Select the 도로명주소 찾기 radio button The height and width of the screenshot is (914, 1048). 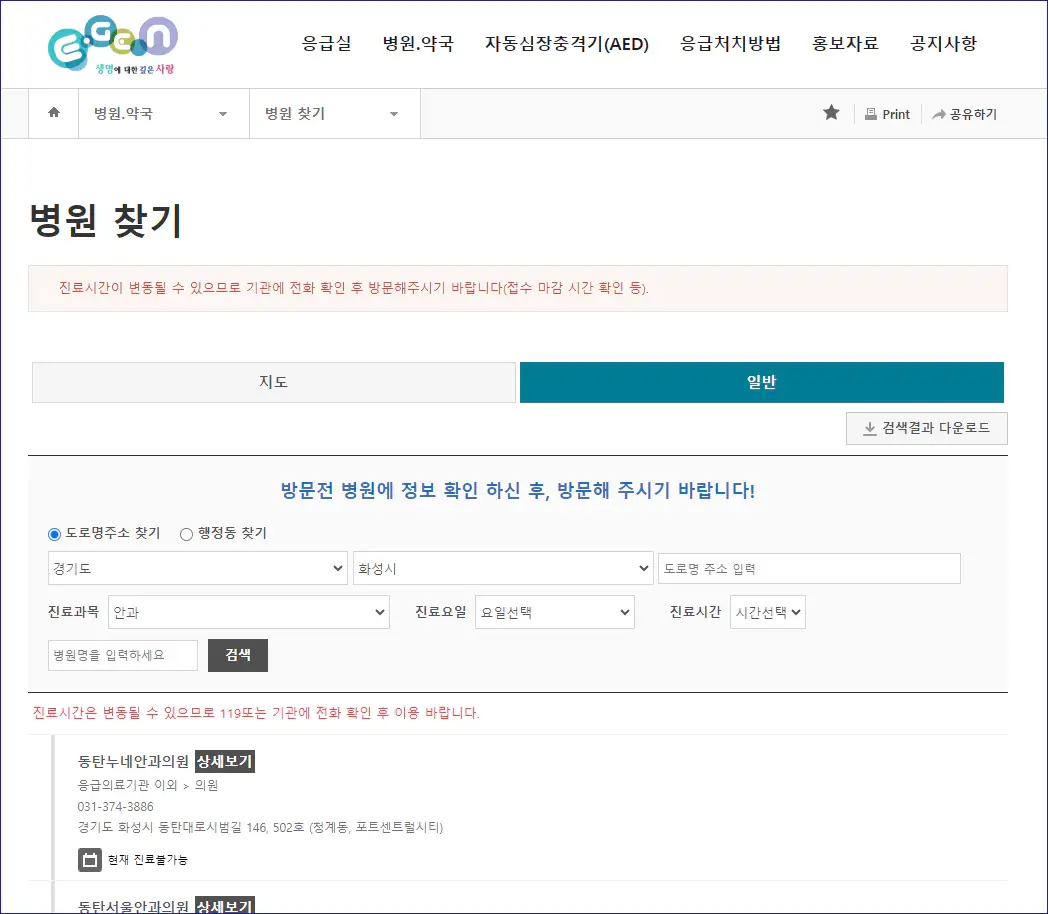coord(54,533)
